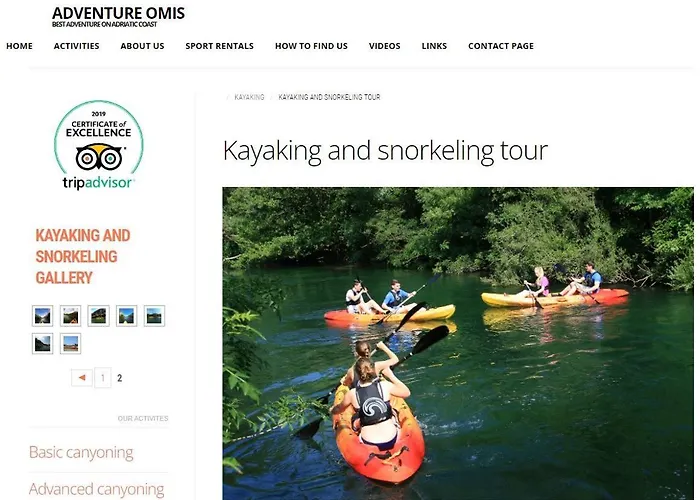Click the large kayaking tour photo
This screenshot has height=500, width=700.
point(458,344)
